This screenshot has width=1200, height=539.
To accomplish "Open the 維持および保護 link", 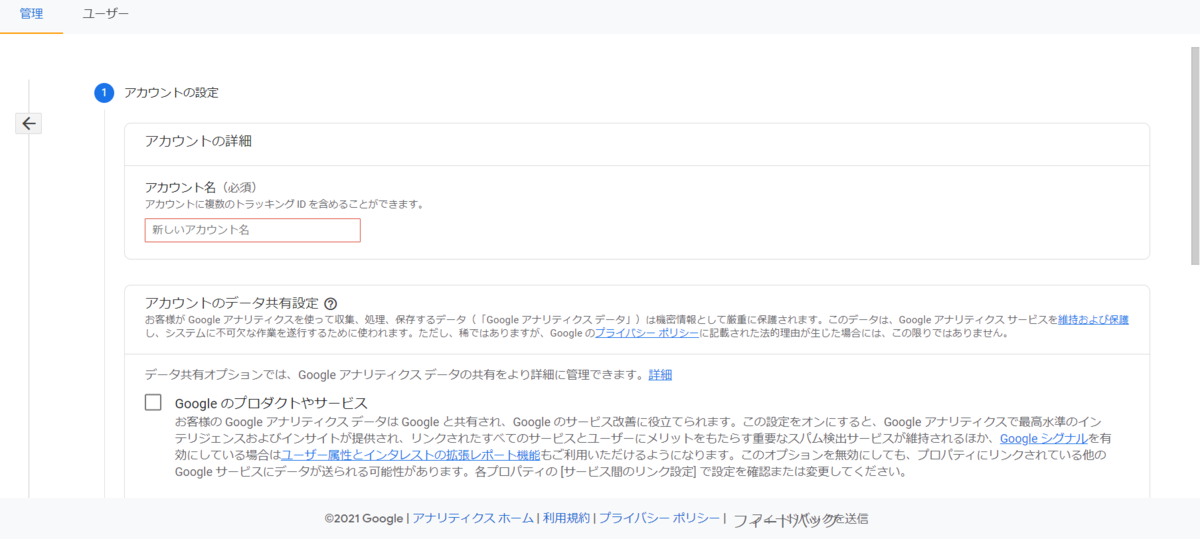I will 1094,319.
